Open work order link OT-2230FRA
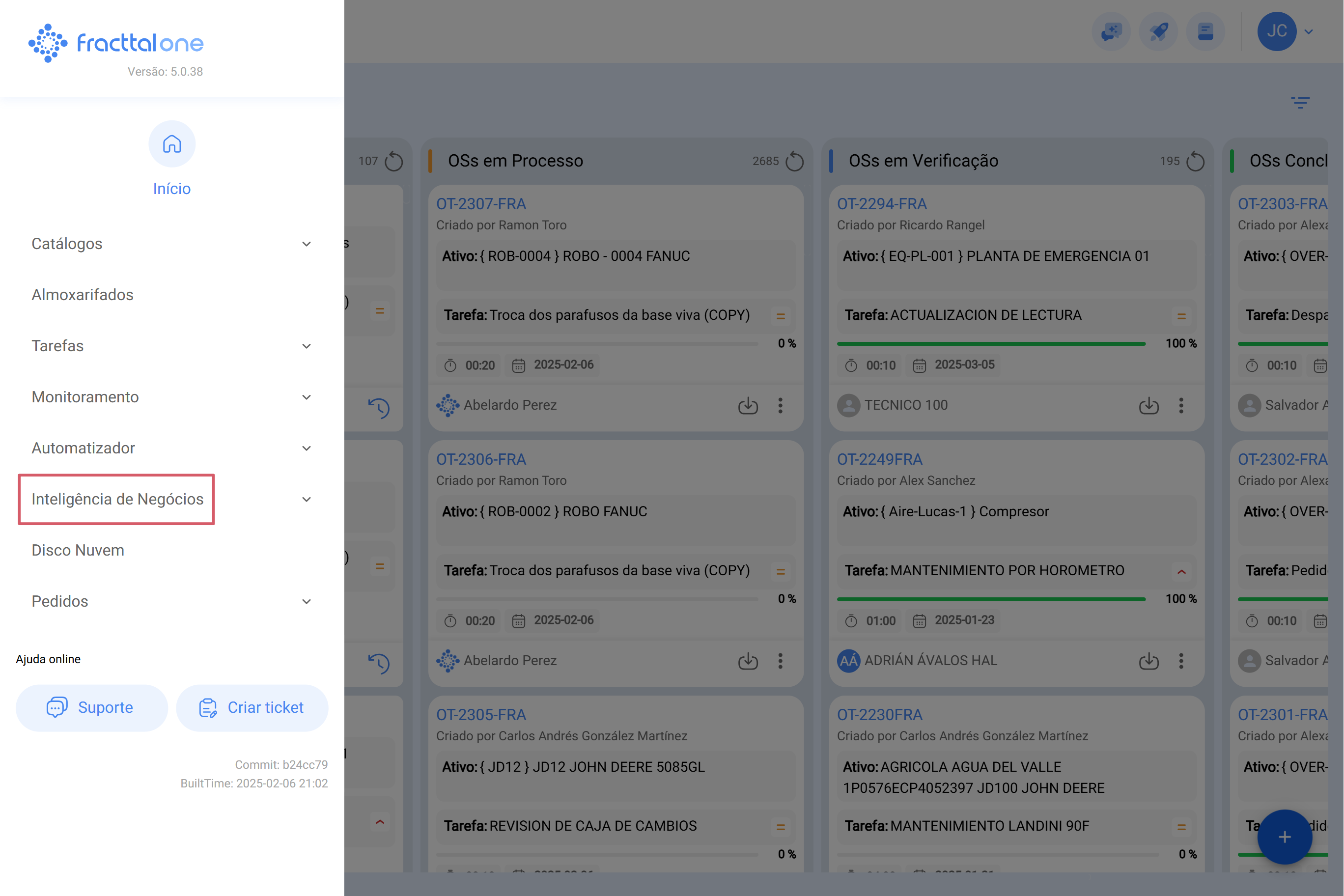The height and width of the screenshot is (896, 1344). [x=879, y=714]
